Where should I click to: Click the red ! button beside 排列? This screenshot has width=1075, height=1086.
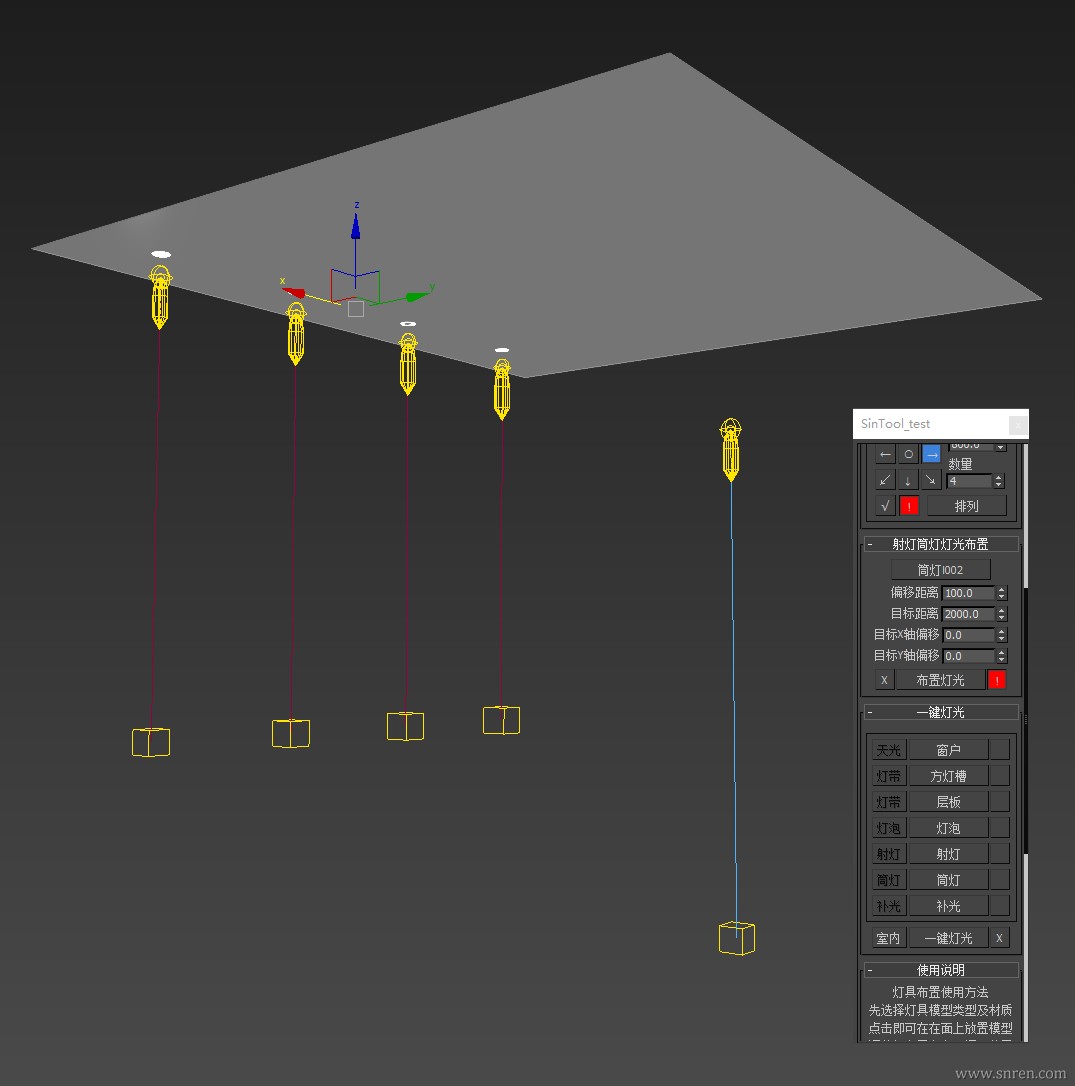(909, 506)
